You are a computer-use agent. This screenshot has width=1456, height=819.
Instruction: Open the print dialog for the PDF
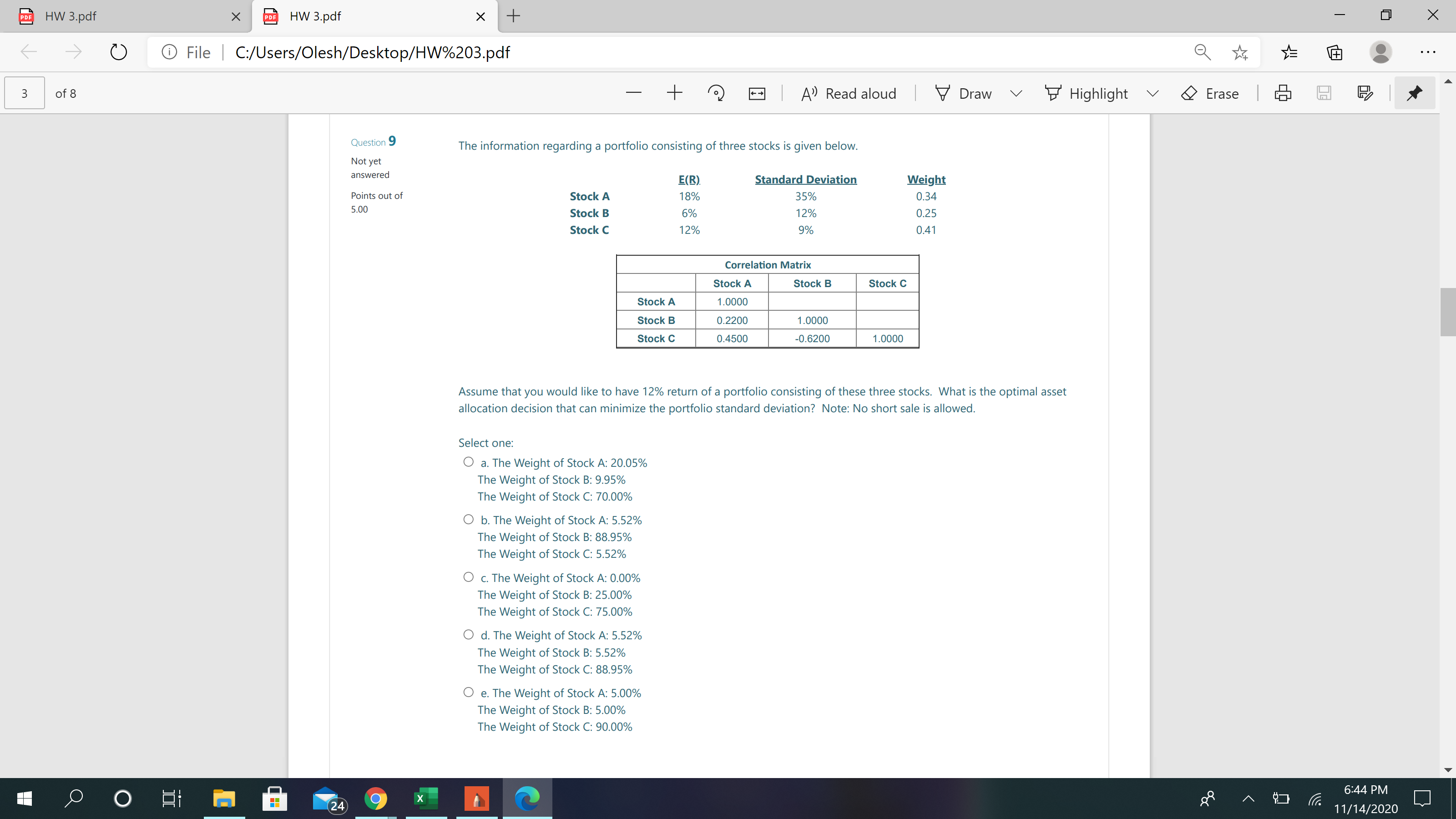(1283, 93)
